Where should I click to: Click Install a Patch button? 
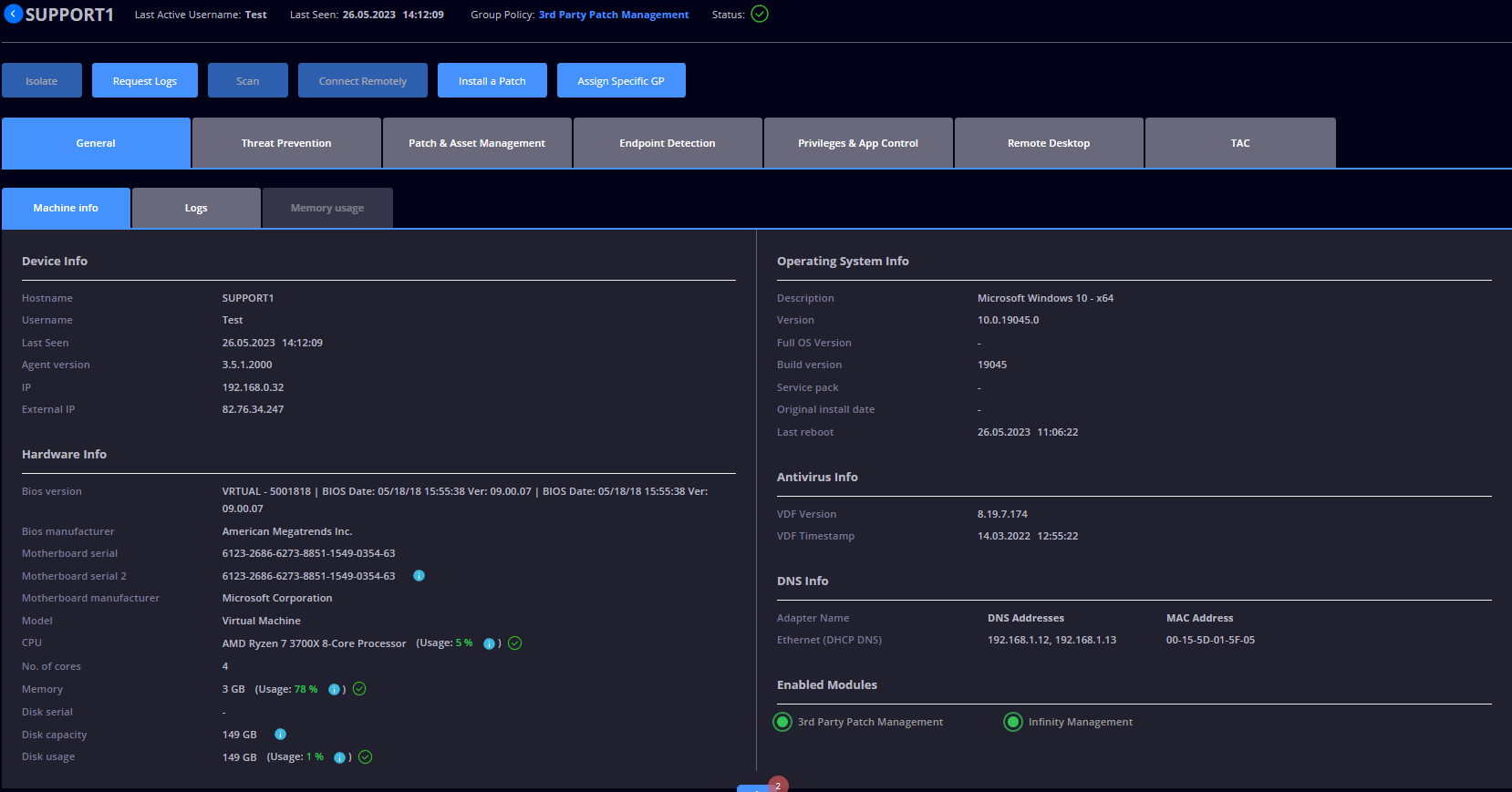(492, 80)
